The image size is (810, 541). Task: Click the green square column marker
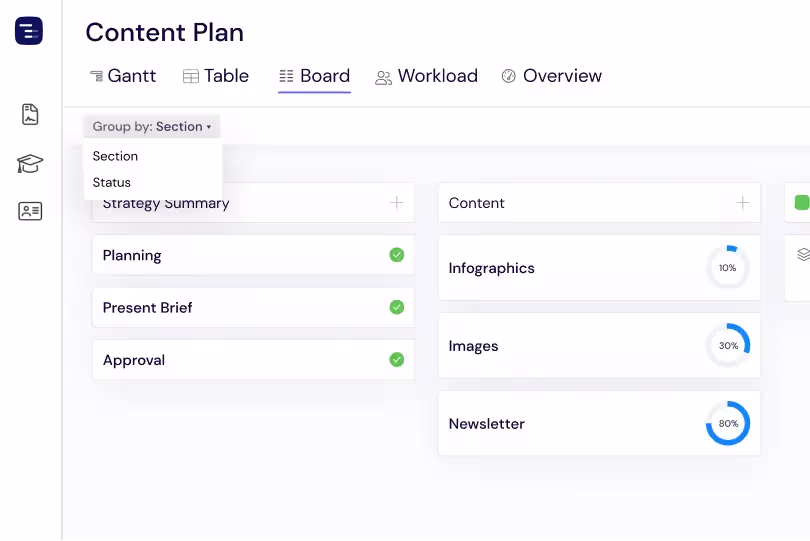tap(802, 203)
